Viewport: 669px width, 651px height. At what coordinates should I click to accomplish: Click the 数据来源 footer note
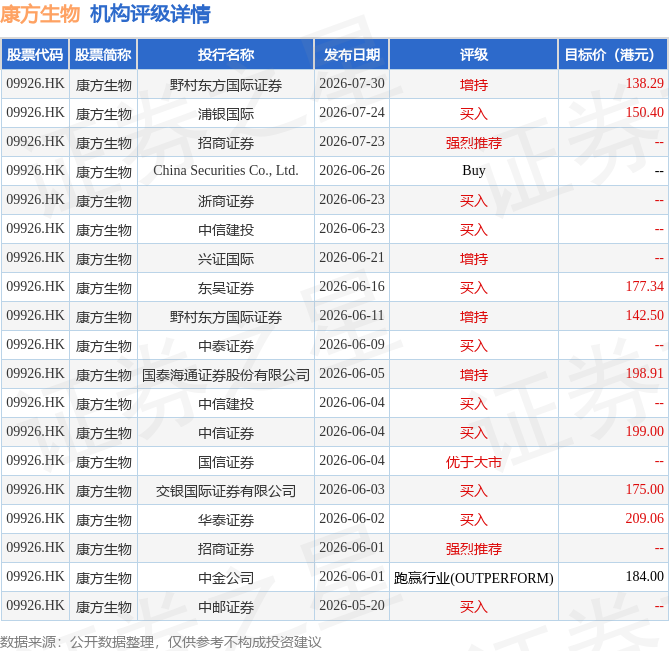[160, 642]
